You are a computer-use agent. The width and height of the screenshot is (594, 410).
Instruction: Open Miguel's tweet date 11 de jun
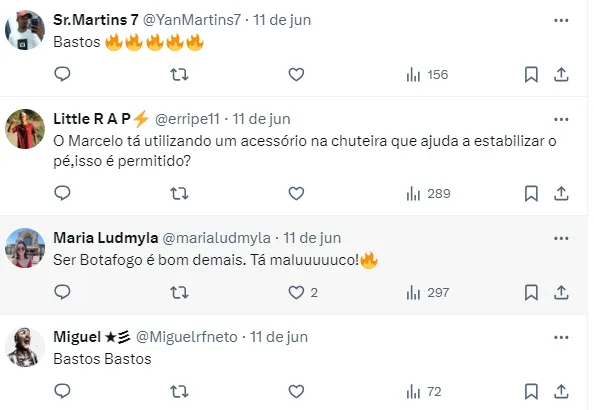279,337
